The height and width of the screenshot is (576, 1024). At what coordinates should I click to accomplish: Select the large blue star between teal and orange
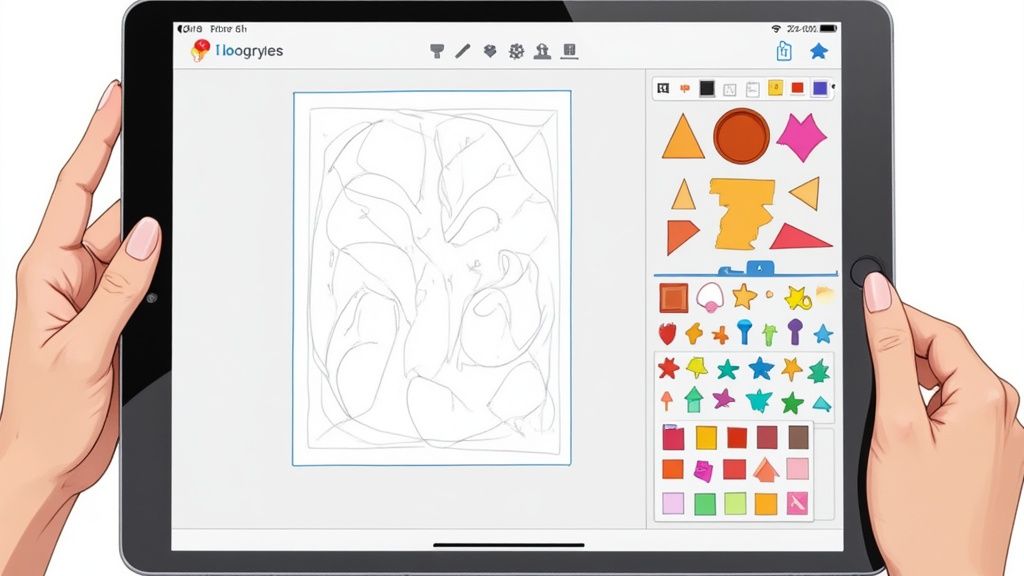[x=761, y=368]
